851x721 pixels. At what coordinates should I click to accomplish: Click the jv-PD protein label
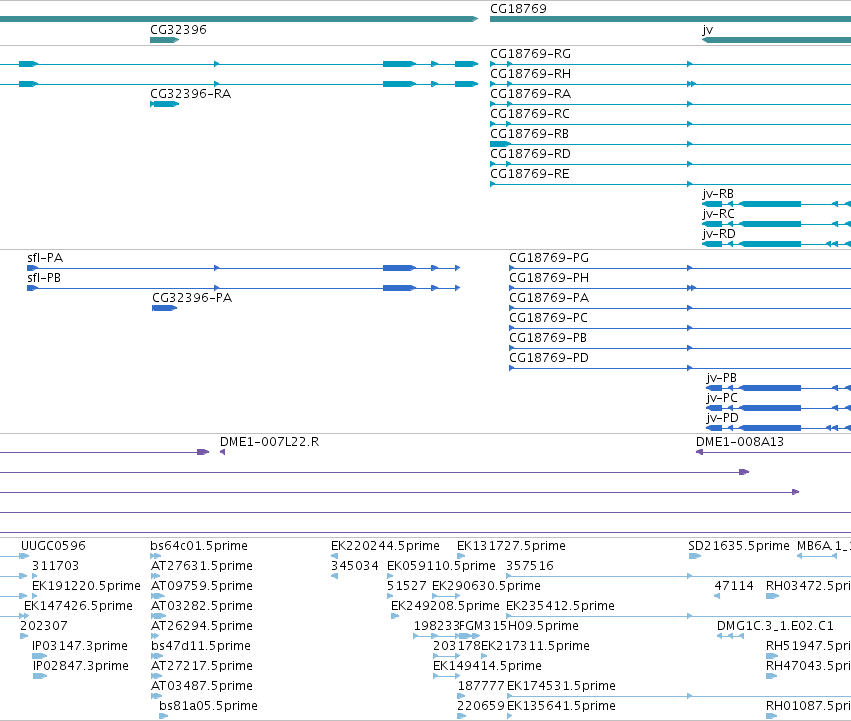point(722,418)
